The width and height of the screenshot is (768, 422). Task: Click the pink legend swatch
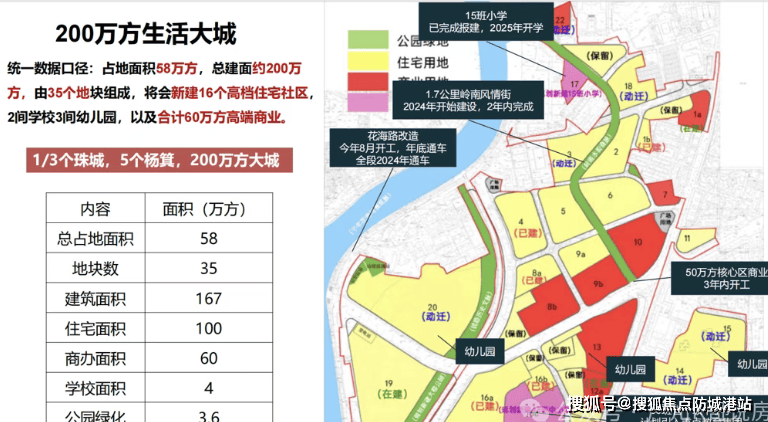(365, 102)
